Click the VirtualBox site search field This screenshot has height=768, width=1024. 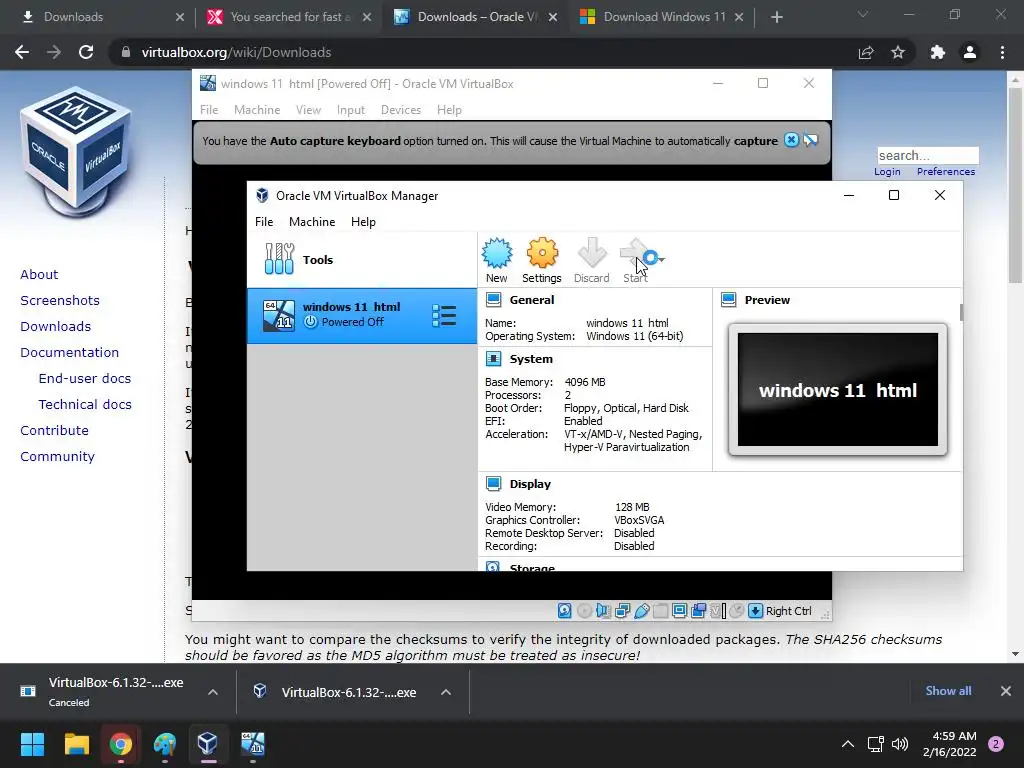click(x=928, y=155)
